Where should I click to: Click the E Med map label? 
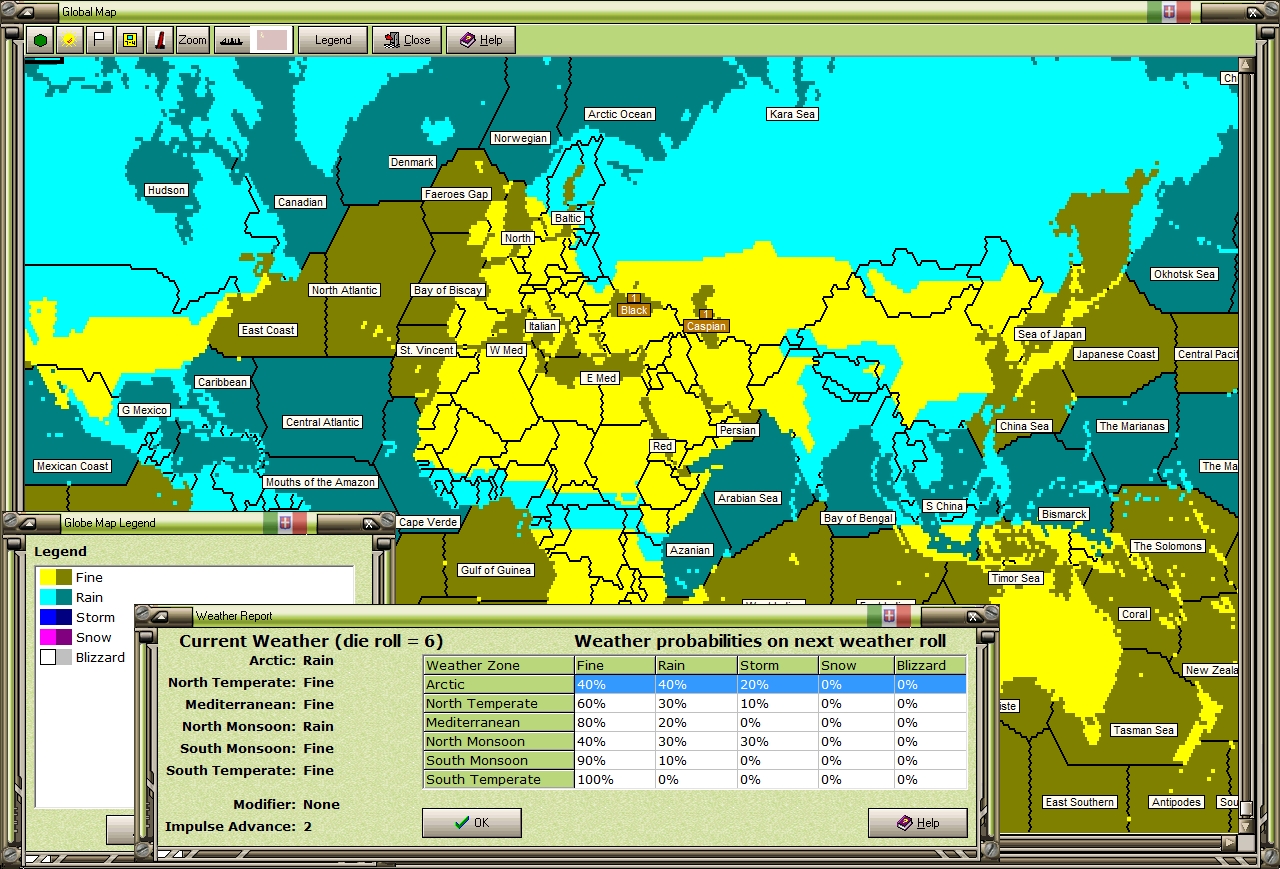click(x=601, y=378)
